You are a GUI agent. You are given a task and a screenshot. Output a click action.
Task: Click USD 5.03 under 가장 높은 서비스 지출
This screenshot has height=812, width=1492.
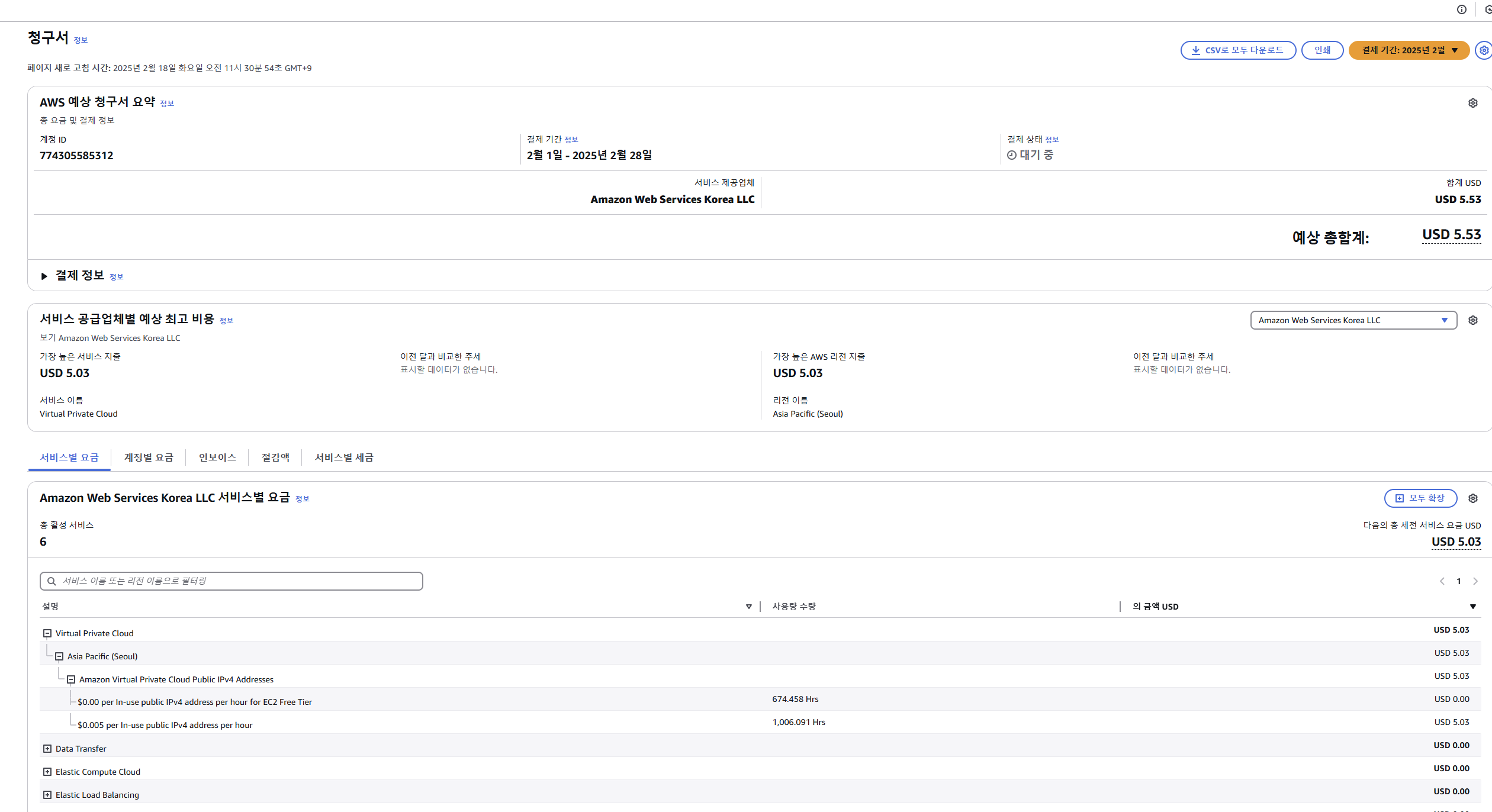65,373
